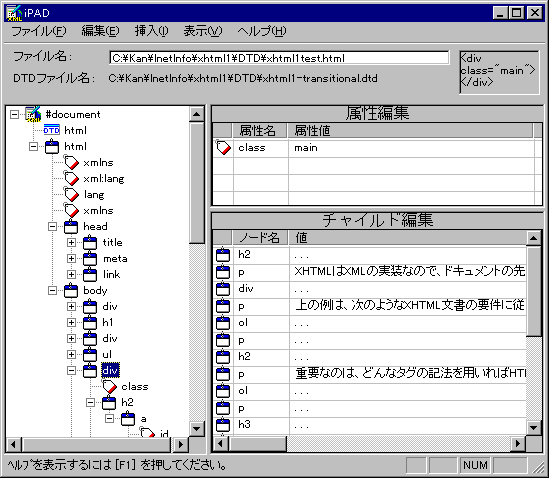The height and width of the screenshot is (478, 549).
Task: Select the #document XML root icon
Action: pyautogui.click(x=33, y=114)
